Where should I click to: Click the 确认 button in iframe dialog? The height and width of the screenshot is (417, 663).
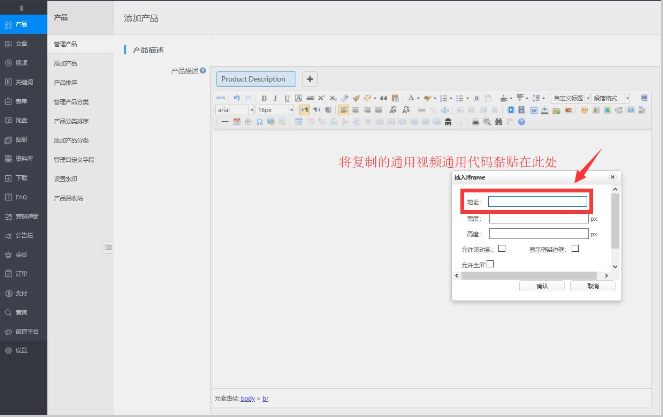pos(542,286)
